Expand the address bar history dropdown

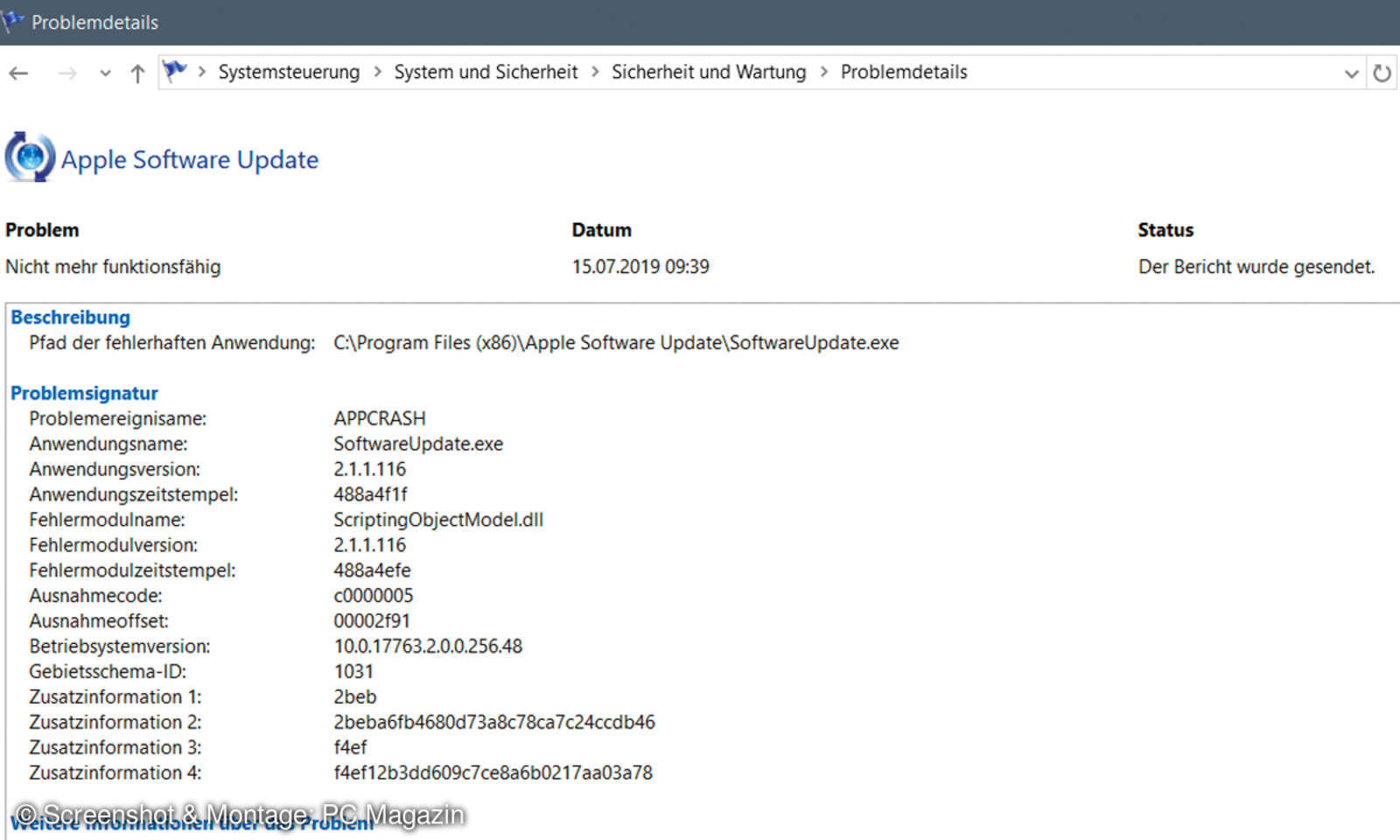pos(1351,73)
